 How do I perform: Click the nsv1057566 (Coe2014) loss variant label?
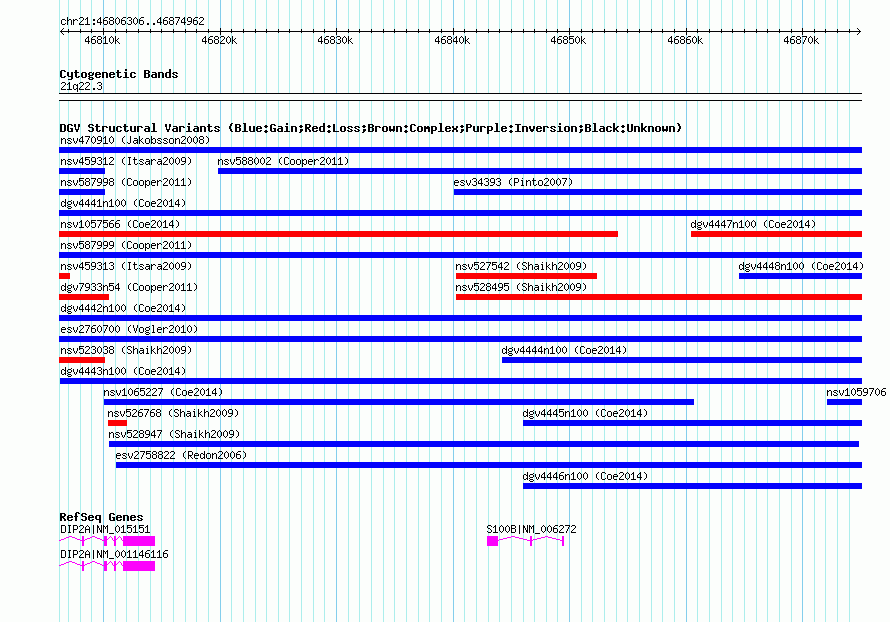click(x=120, y=224)
